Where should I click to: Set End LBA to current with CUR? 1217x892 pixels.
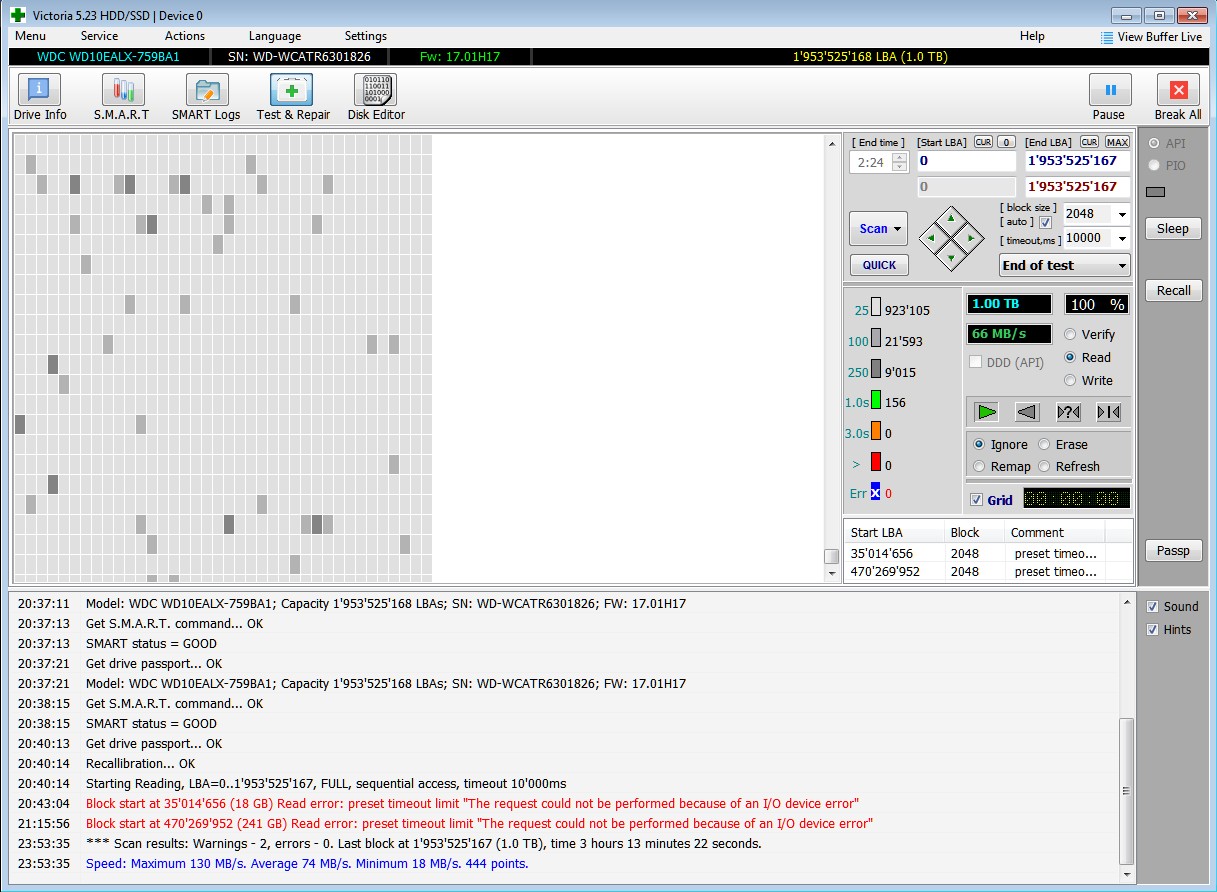click(1089, 142)
